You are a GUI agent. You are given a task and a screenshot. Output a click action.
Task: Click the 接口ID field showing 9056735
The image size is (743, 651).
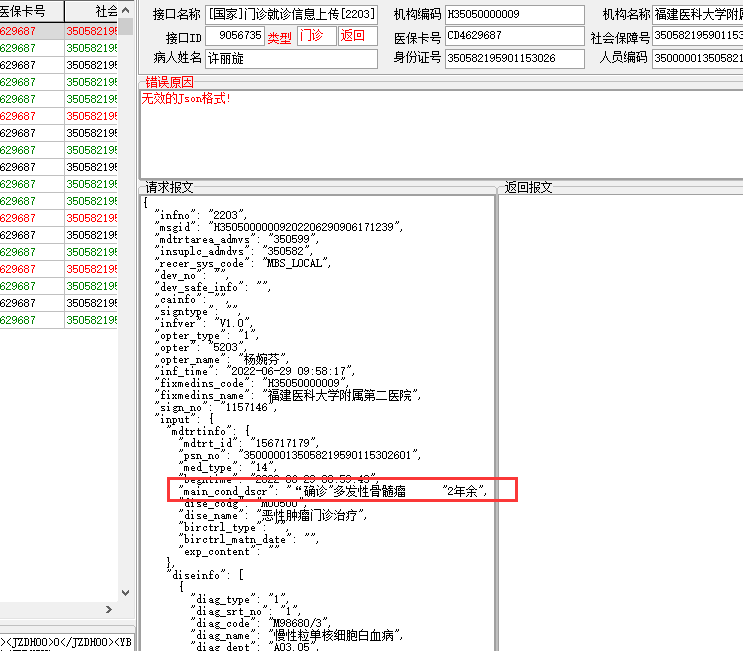235,36
